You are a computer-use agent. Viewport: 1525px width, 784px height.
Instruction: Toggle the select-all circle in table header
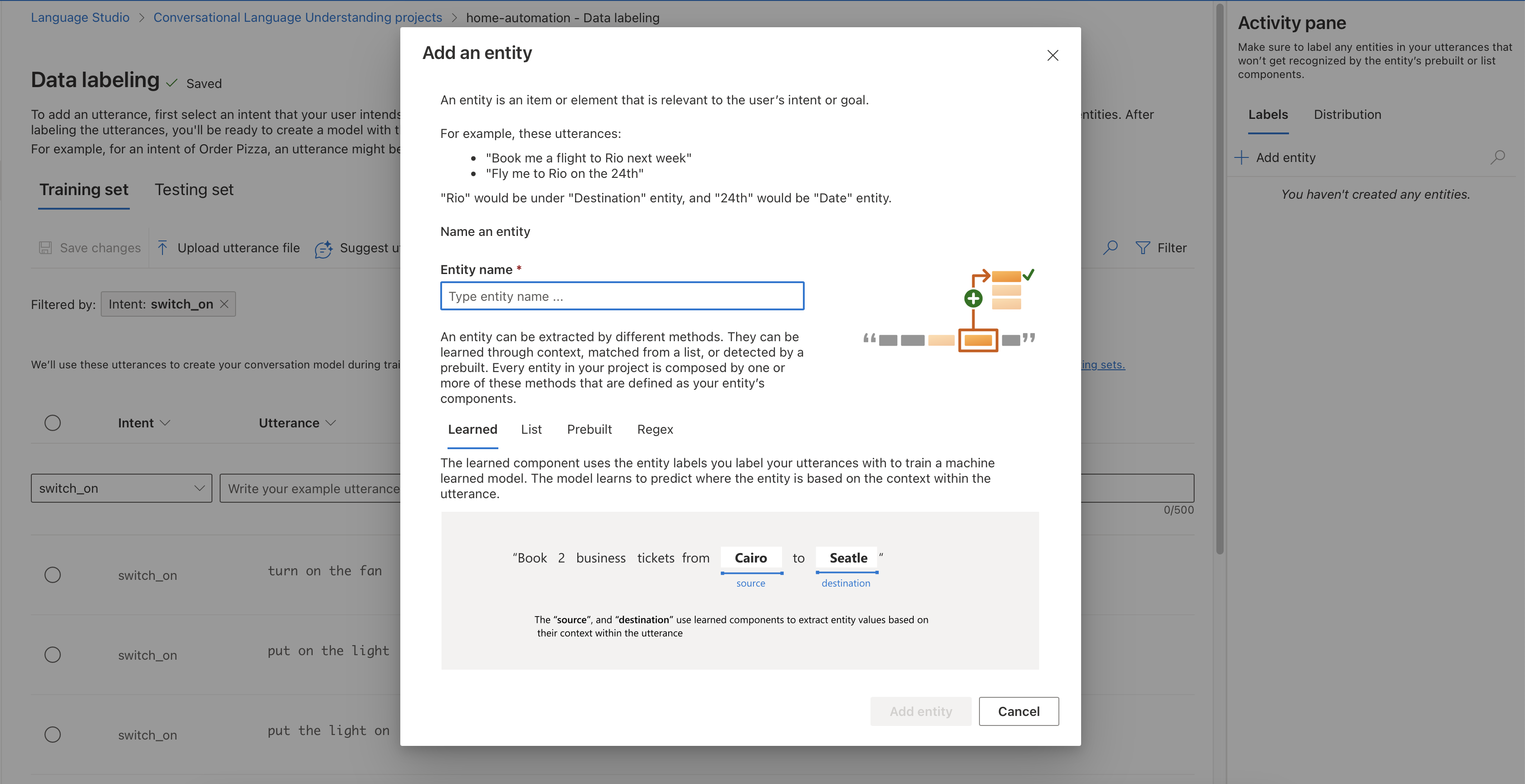53,422
